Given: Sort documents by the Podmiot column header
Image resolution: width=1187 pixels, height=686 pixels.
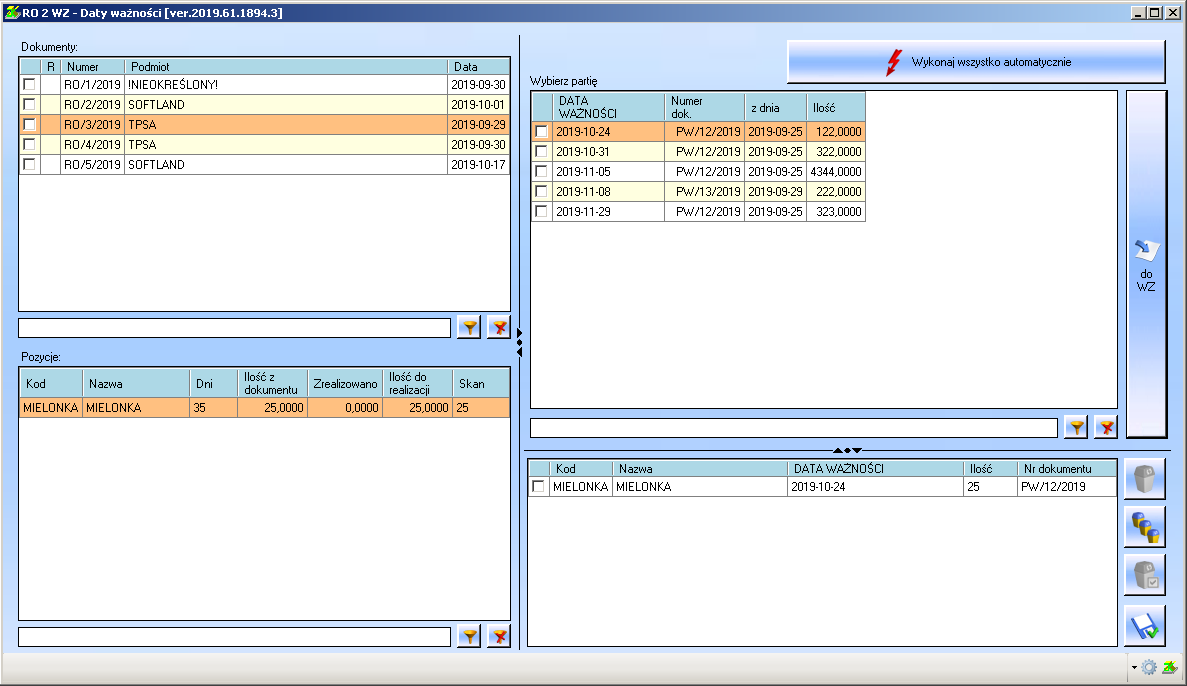Looking at the screenshot, I should pyautogui.click(x=285, y=67).
